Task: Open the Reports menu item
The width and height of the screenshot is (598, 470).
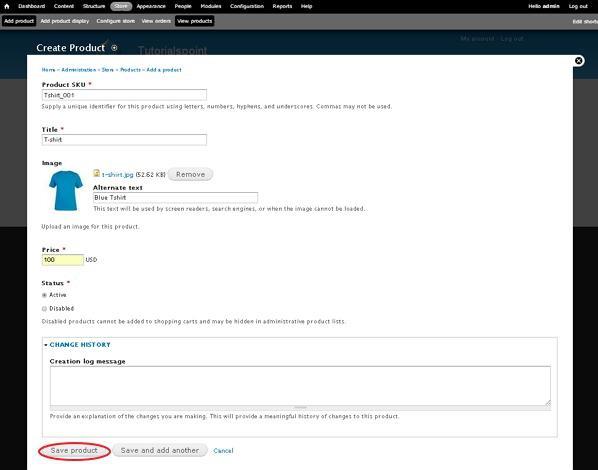Action: (x=282, y=6)
